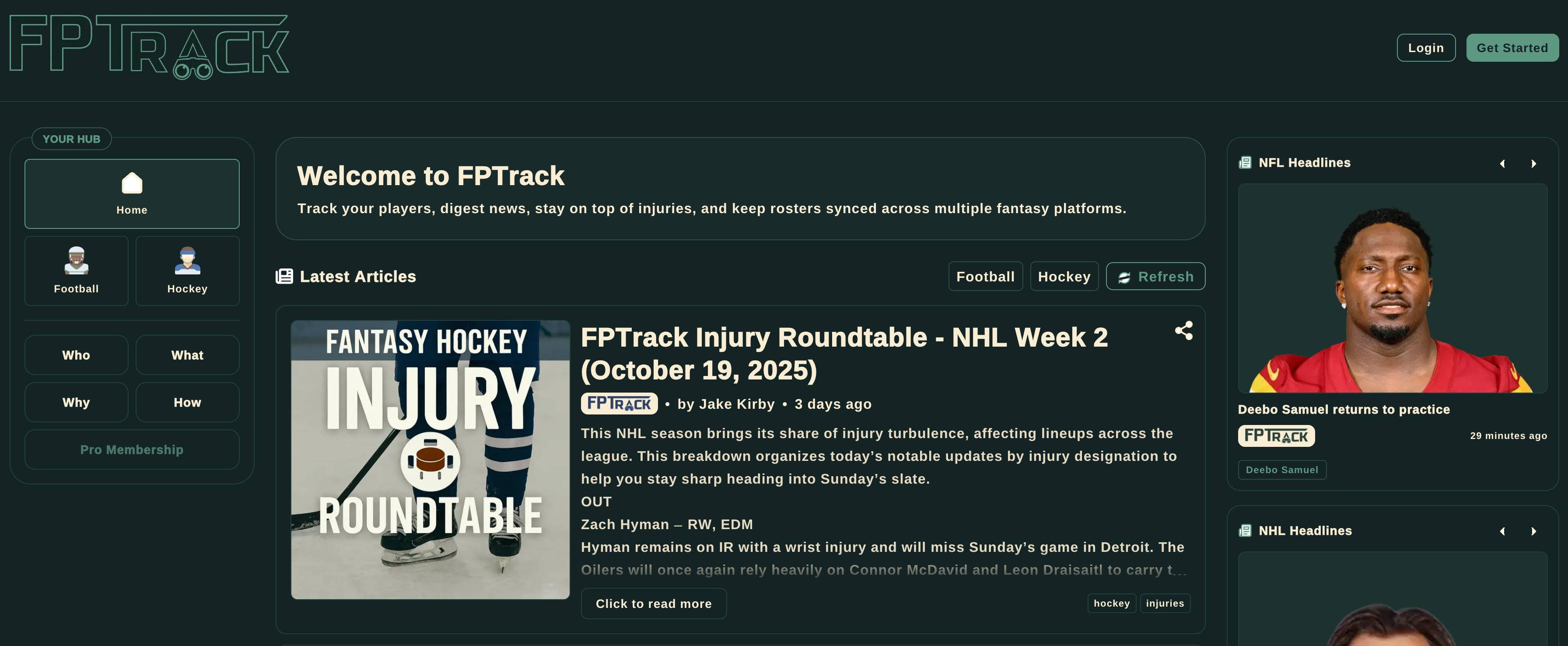
Task: Open the Home hub tile
Action: click(x=132, y=193)
